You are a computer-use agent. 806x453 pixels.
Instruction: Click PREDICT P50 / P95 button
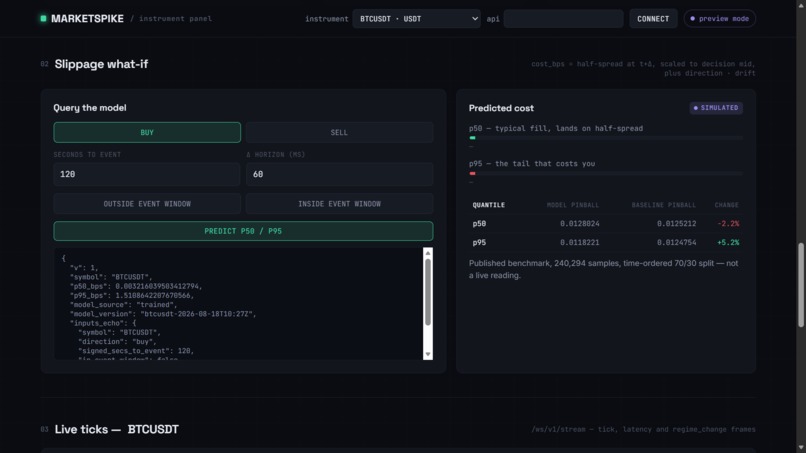[243, 231]
